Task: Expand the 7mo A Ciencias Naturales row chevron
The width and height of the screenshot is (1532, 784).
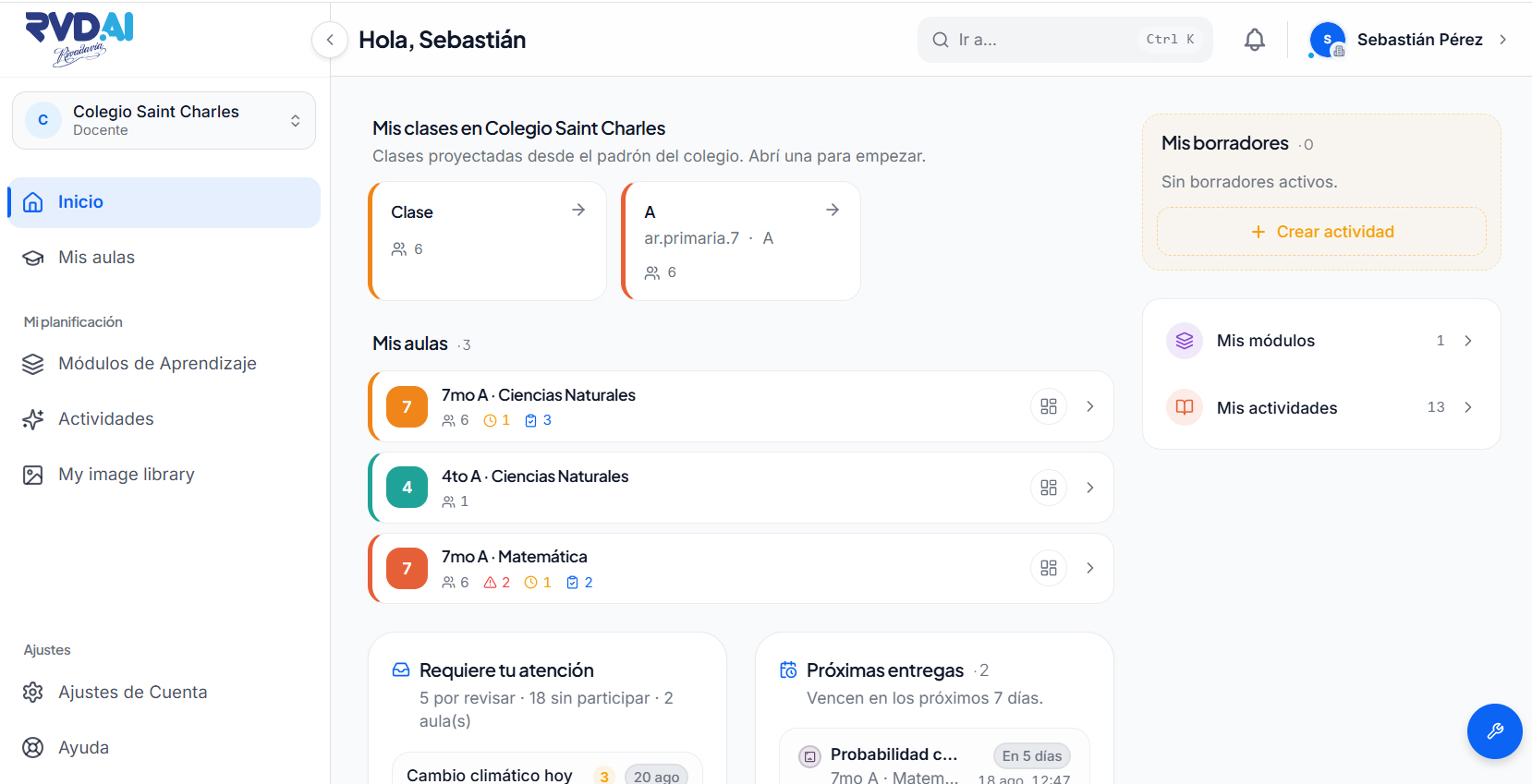Action: point(1090,406)
